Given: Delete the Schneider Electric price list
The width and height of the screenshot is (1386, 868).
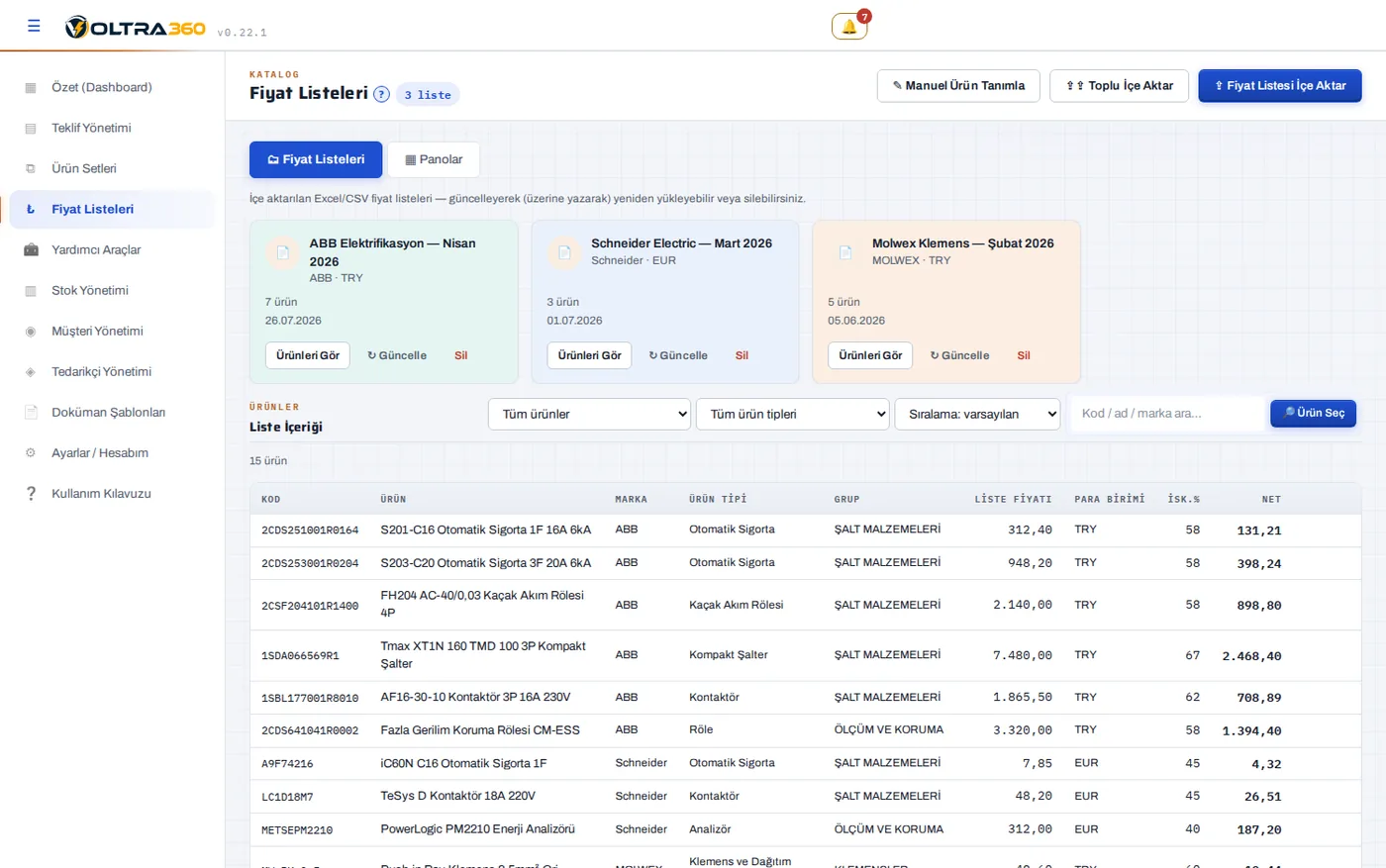Looking at the screenshot, I should point(742,355).
